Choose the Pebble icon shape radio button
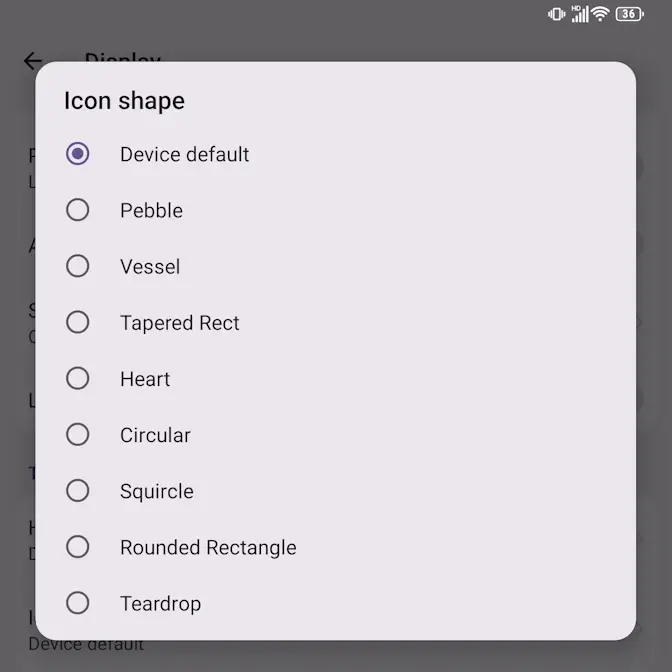672x672 pixels. point(77,210)
